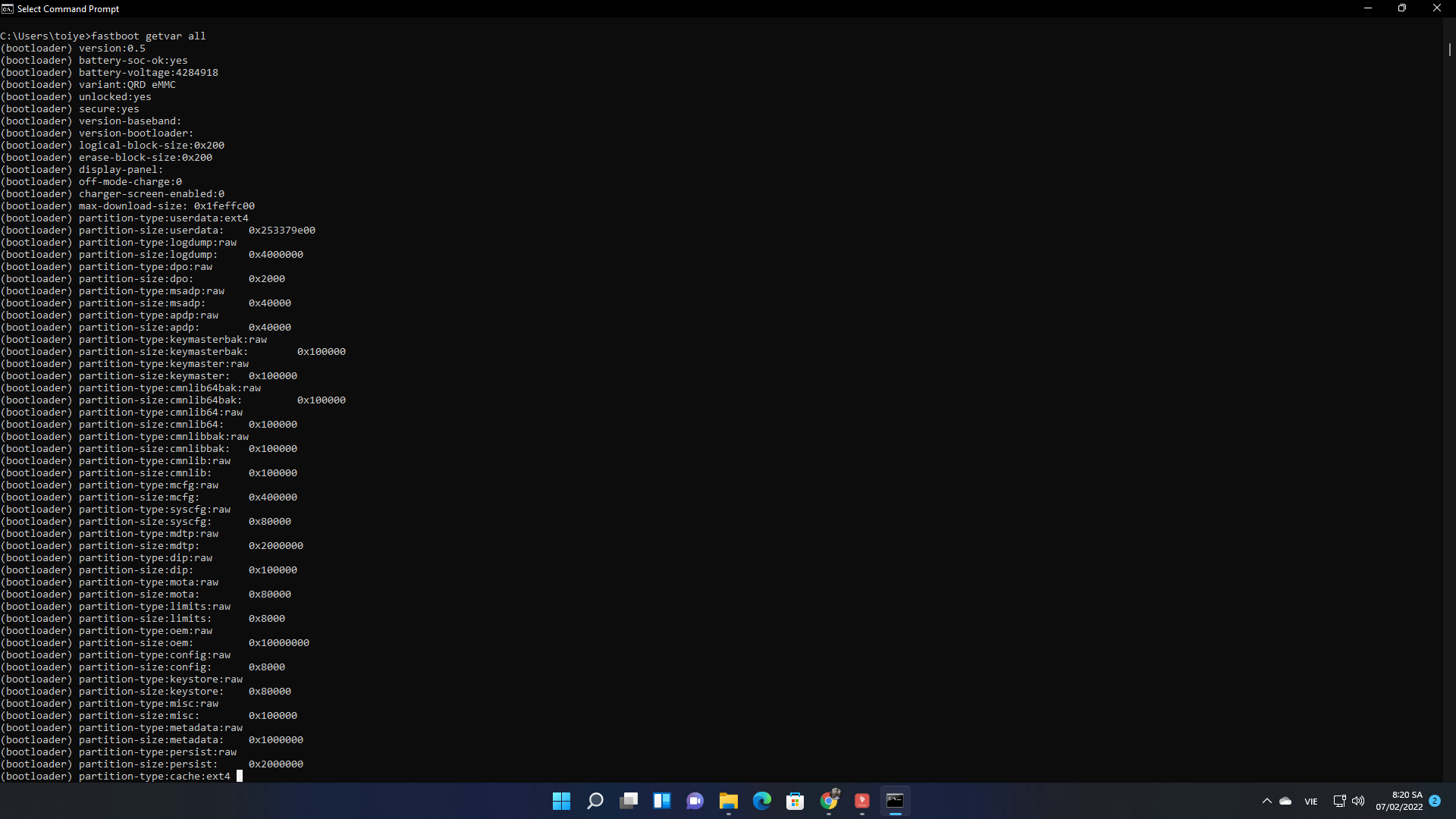The height and width of the screenshot is (819, 1456).
Task: Open the red PDF app icon
Action: click(x=862, y=801)
